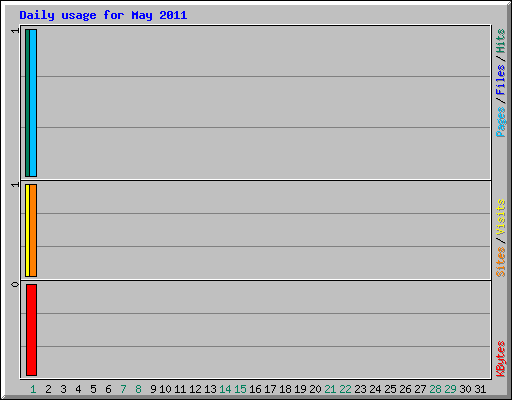Click day 7 on the x-axis
Screen dimensions: 512x400
123,389
